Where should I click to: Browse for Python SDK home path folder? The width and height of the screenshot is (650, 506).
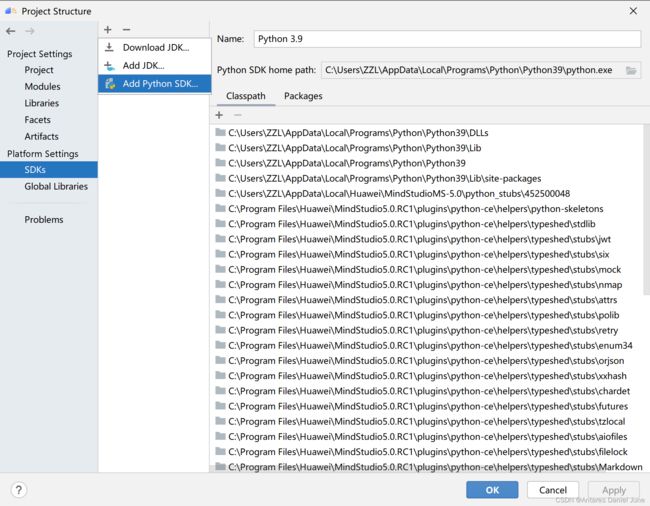click(x=631, y=70)
